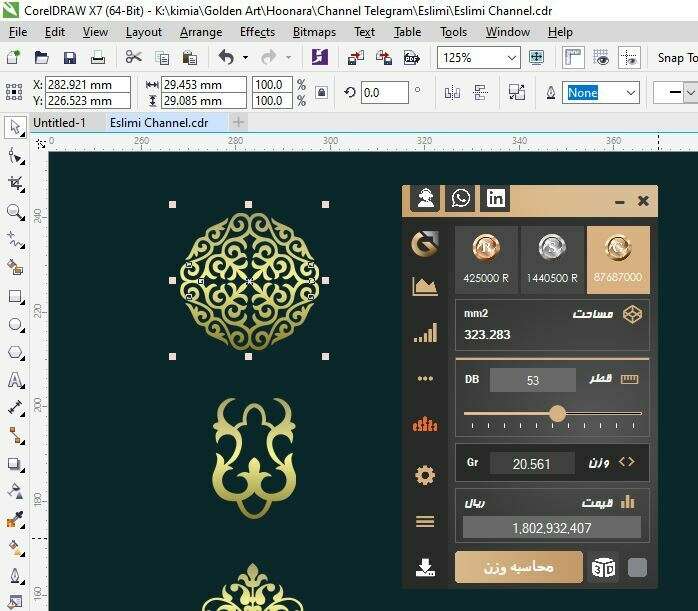Image resolution: width=698 pixels, height=611 pixels.
Task: Choose the Ellipse tool
Action: point(15,325)
